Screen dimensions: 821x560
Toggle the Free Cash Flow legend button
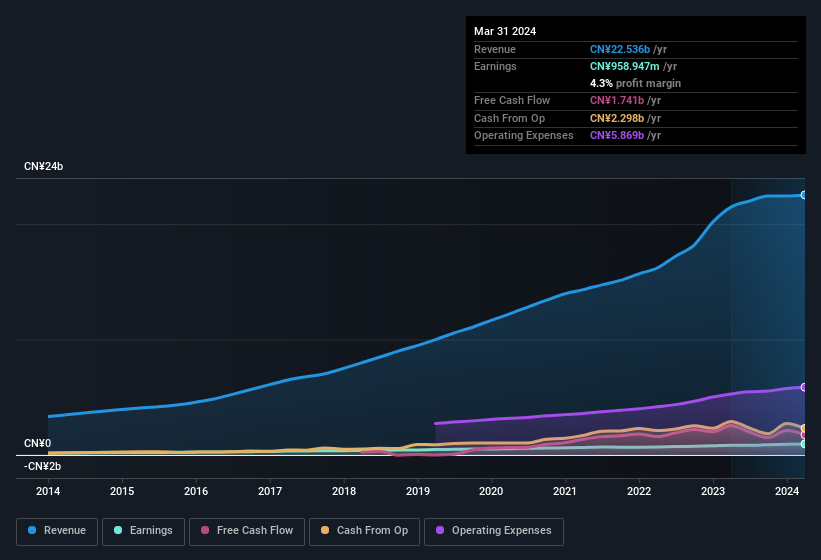click(247, 531)
